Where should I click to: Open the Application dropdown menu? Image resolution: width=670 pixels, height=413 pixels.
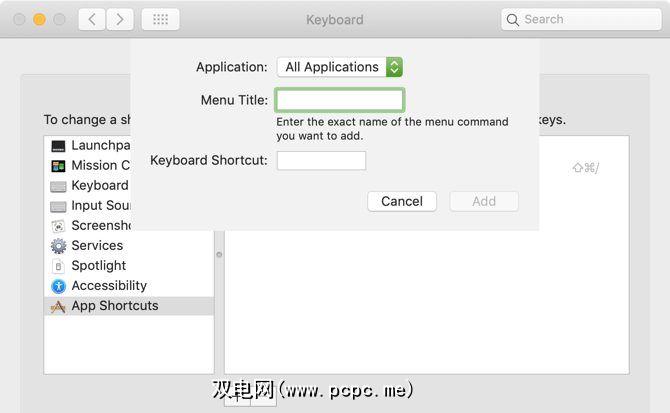click(339, 67)
